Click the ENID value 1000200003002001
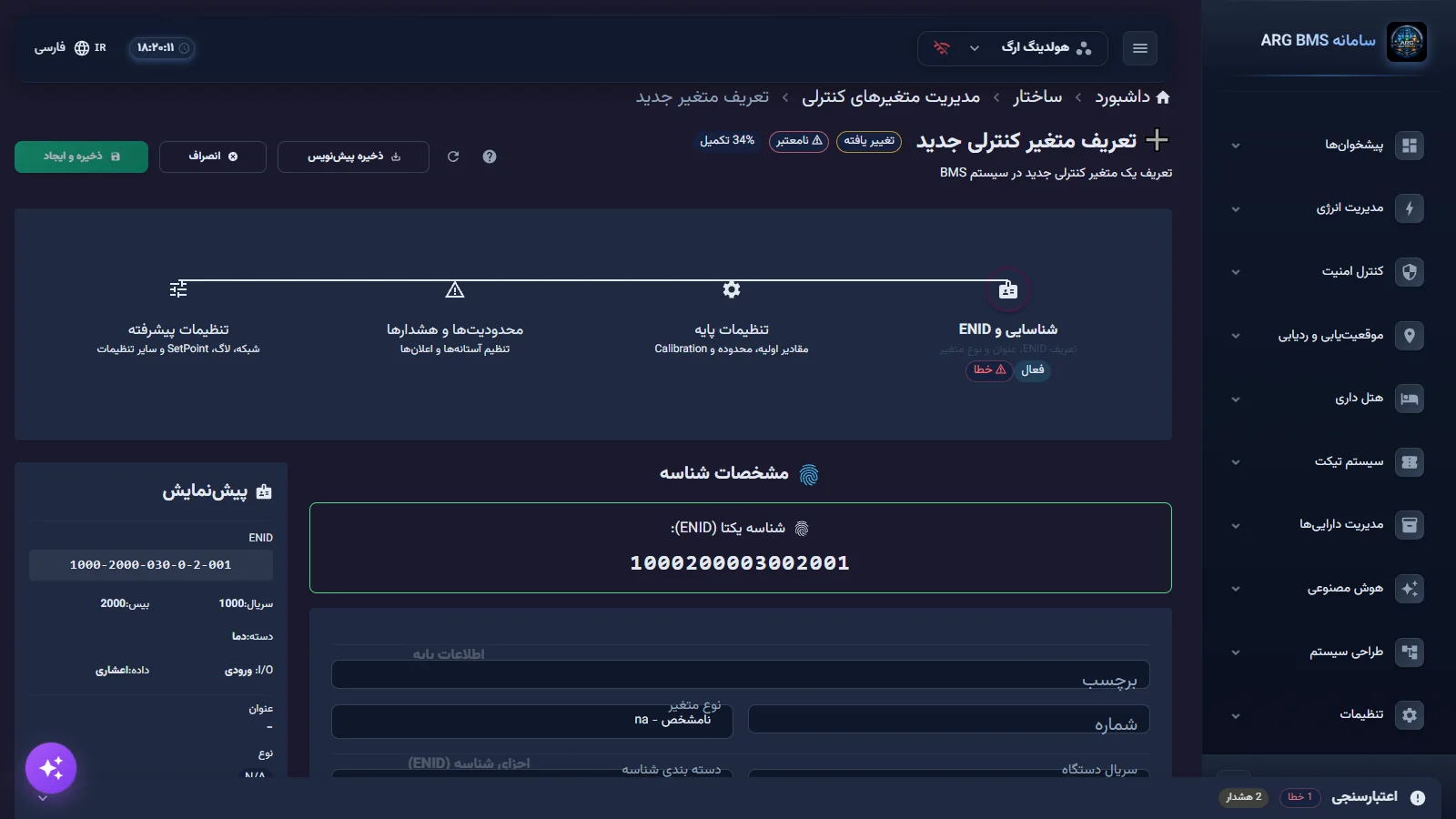The image size is (1456, 819). pos(740,563)
